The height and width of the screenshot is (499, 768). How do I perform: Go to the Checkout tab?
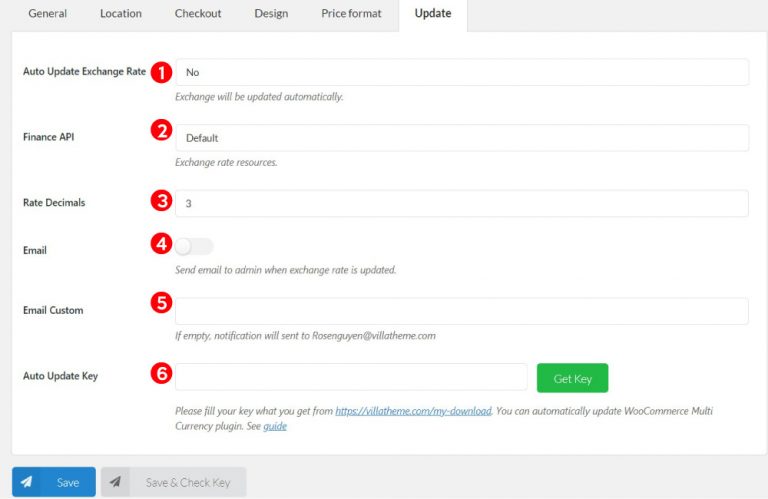(198, 14)
